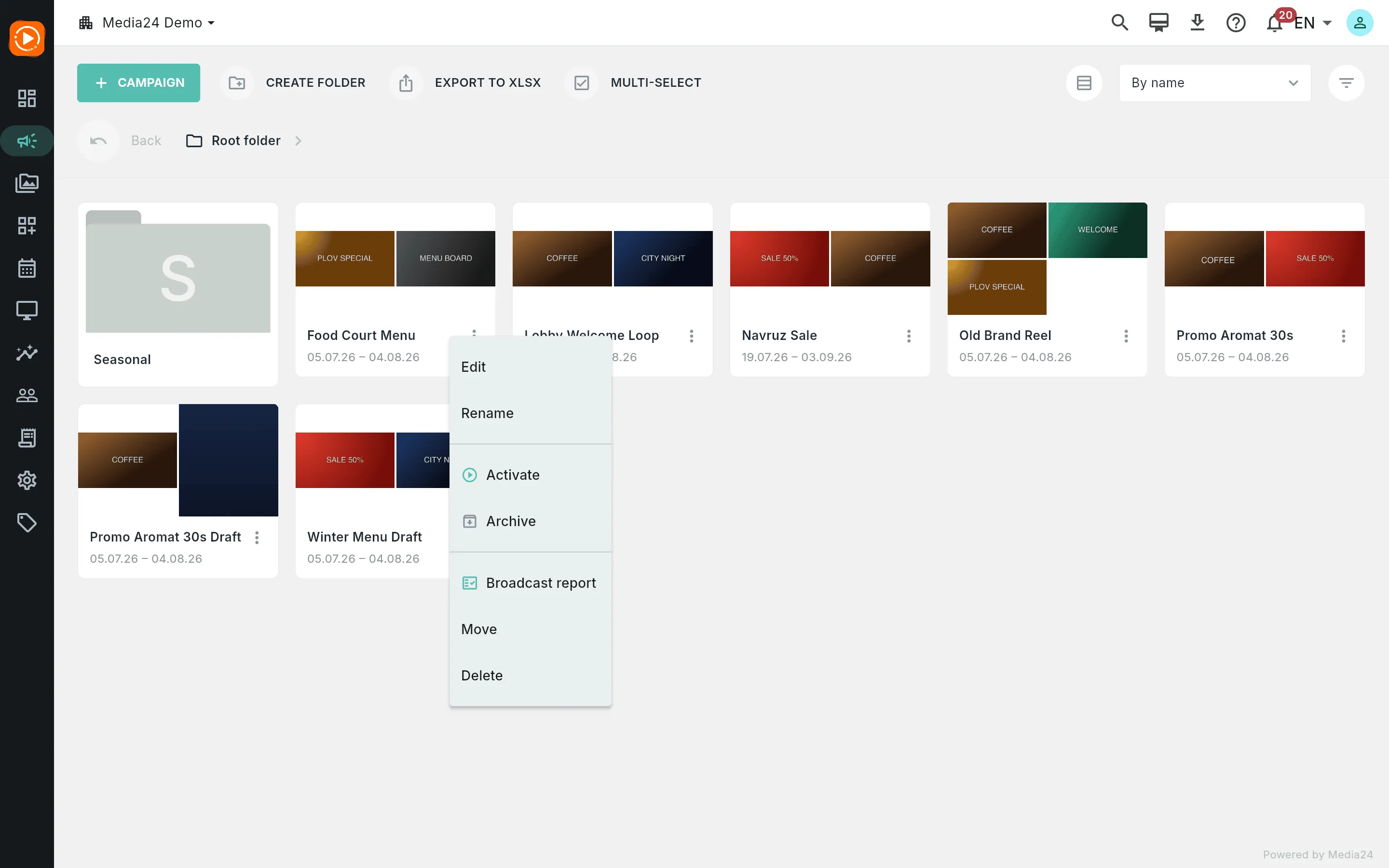Open the Food Court Menu campaign thumbnail
1389x868 pixels.
tap(395, 258)
